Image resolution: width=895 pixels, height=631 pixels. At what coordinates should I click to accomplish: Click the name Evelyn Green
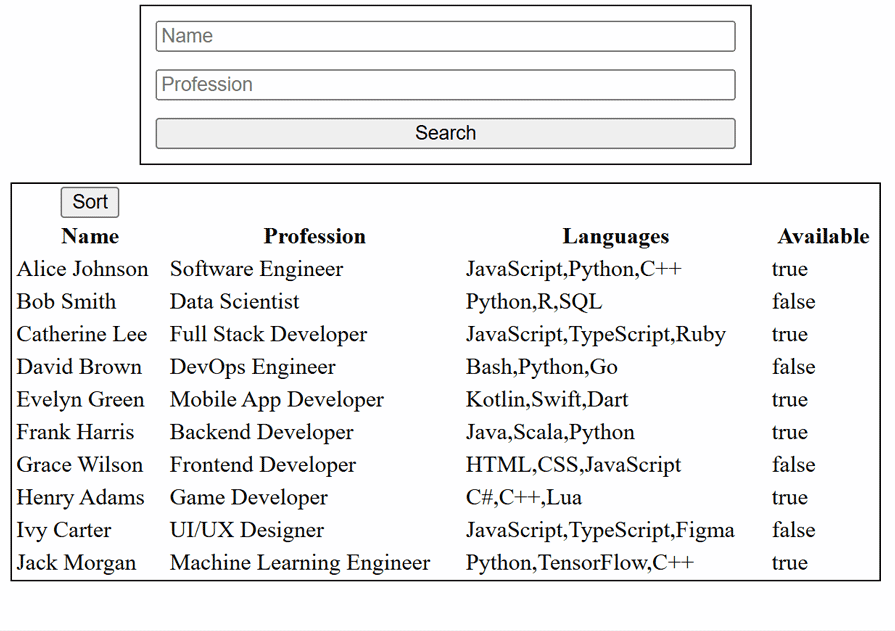click(x=80, y=399)
